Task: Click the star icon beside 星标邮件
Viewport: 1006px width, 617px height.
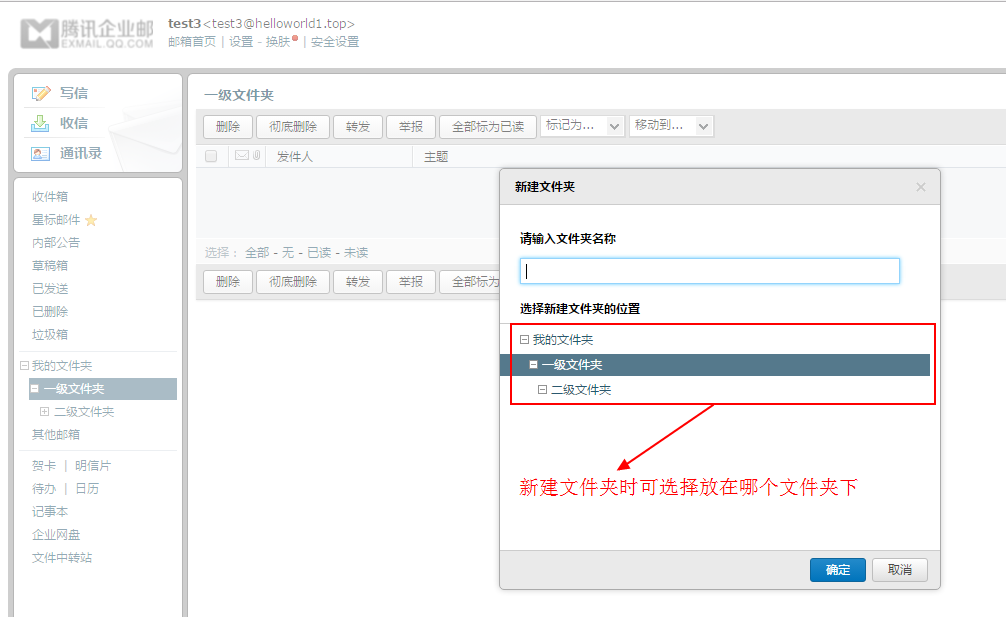Action: [91, 220]
